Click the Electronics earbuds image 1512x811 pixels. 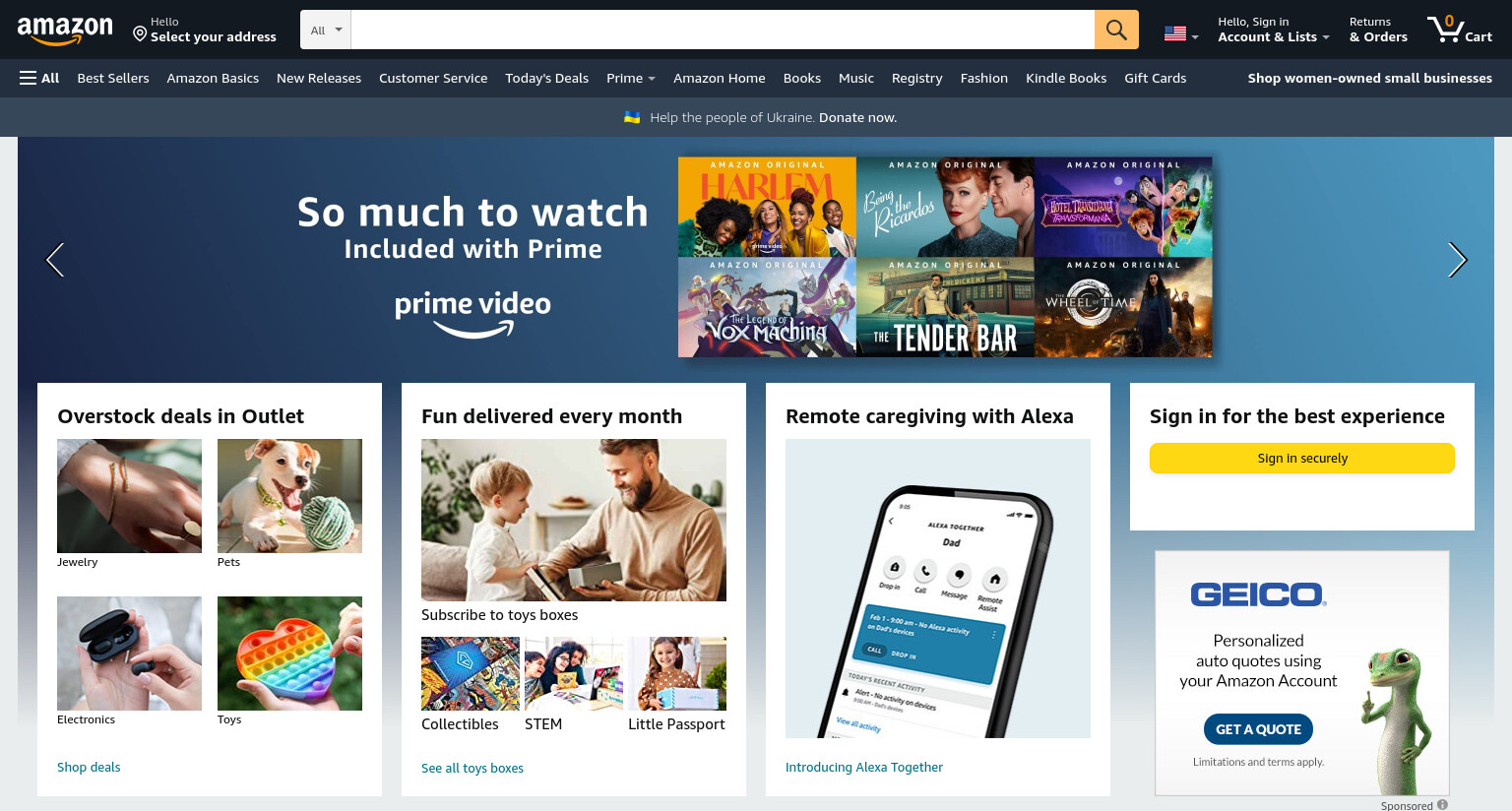(129, 654)
